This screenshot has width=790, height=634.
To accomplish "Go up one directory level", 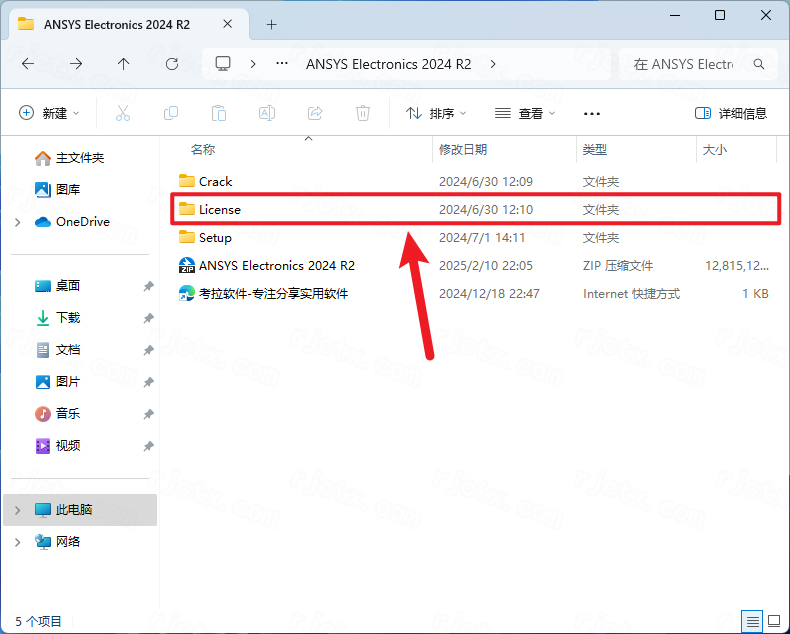I will [124, 64].
